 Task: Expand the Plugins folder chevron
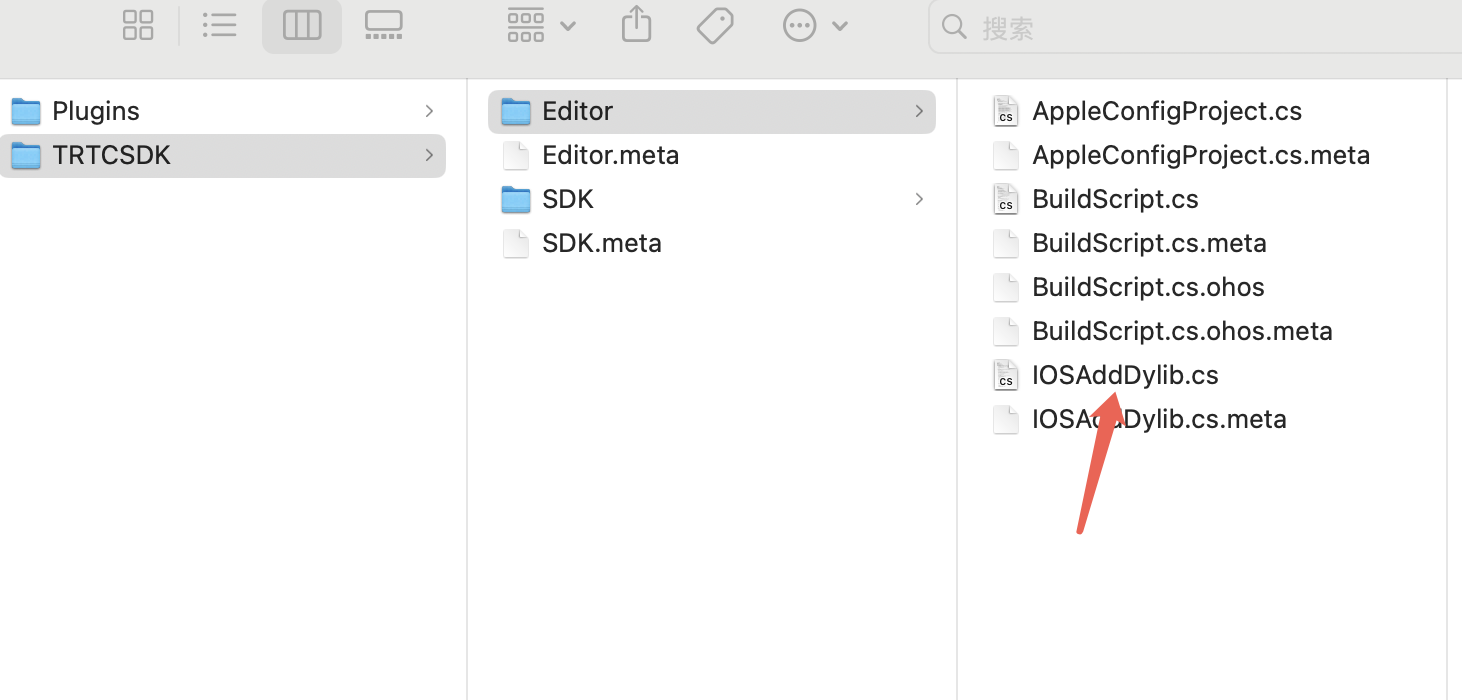click(x=429, y=111)
